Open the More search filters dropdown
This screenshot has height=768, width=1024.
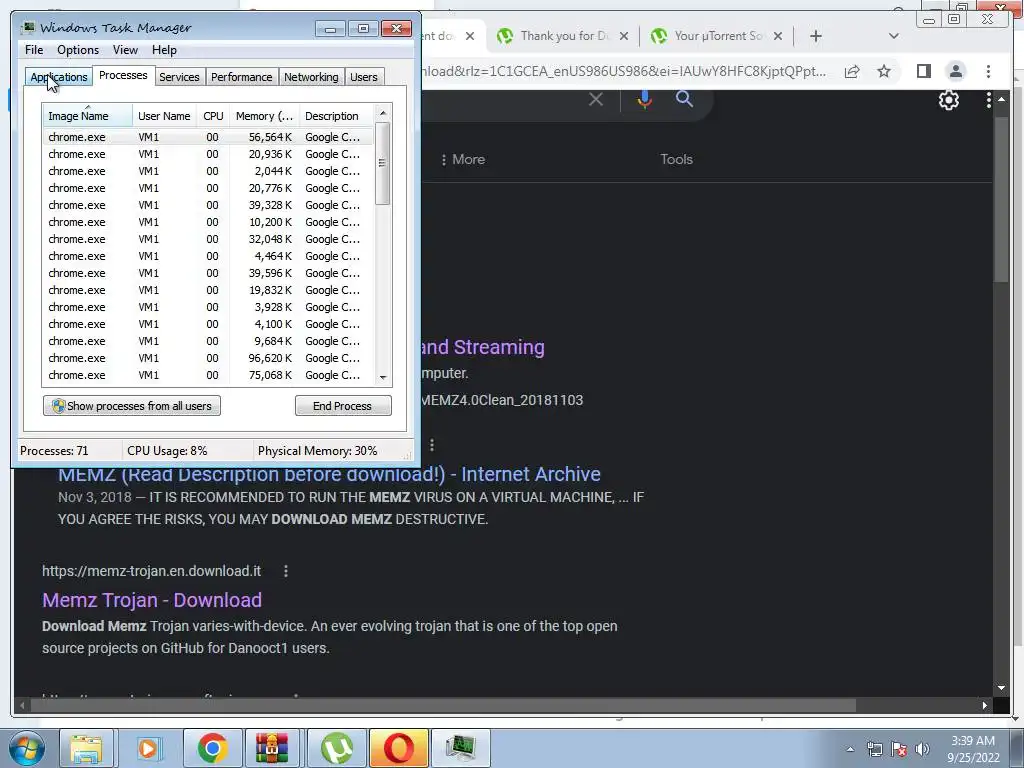click(x=463, y=159)
